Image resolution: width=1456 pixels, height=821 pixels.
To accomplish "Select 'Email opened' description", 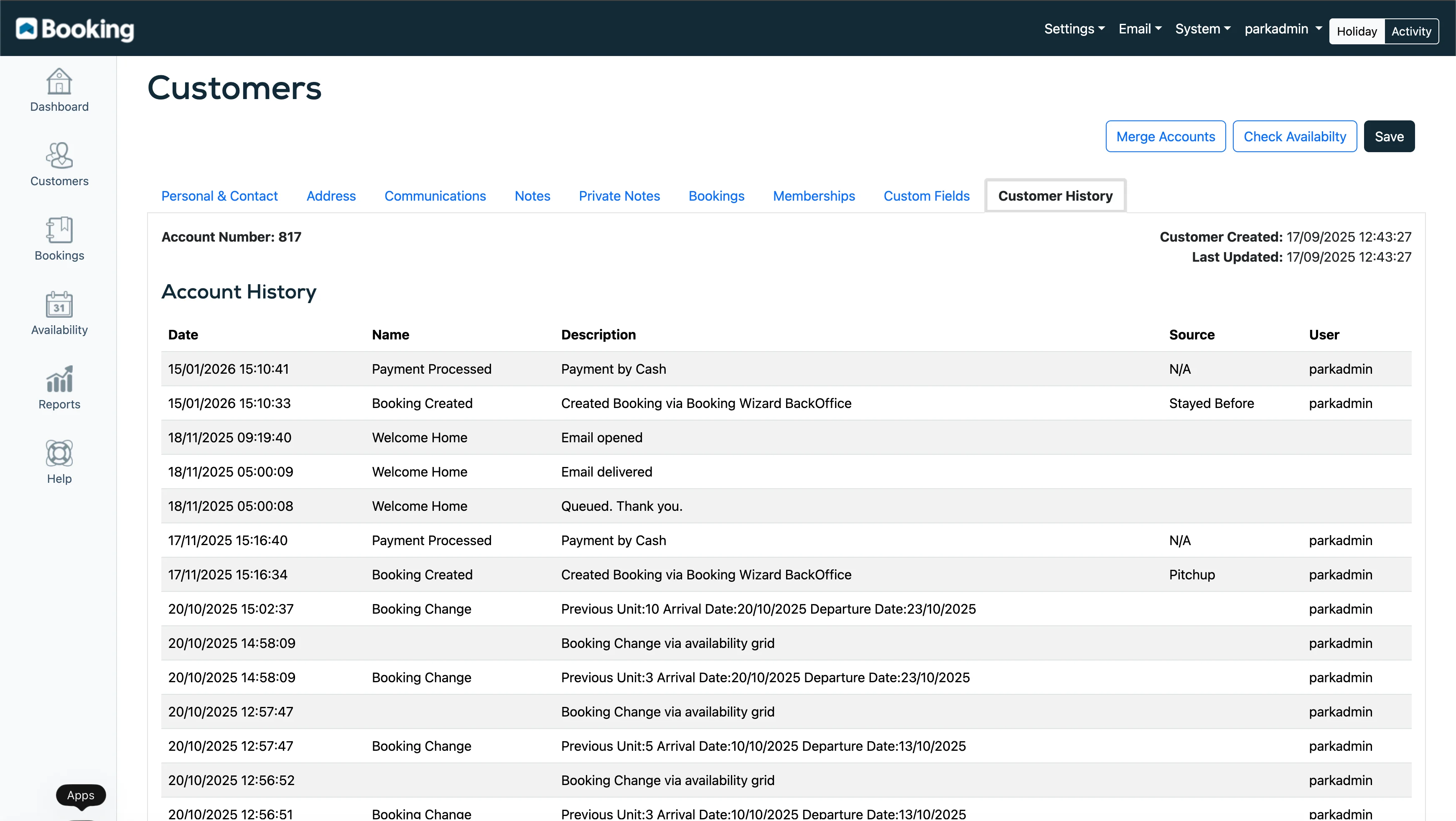I will [601, 437].
